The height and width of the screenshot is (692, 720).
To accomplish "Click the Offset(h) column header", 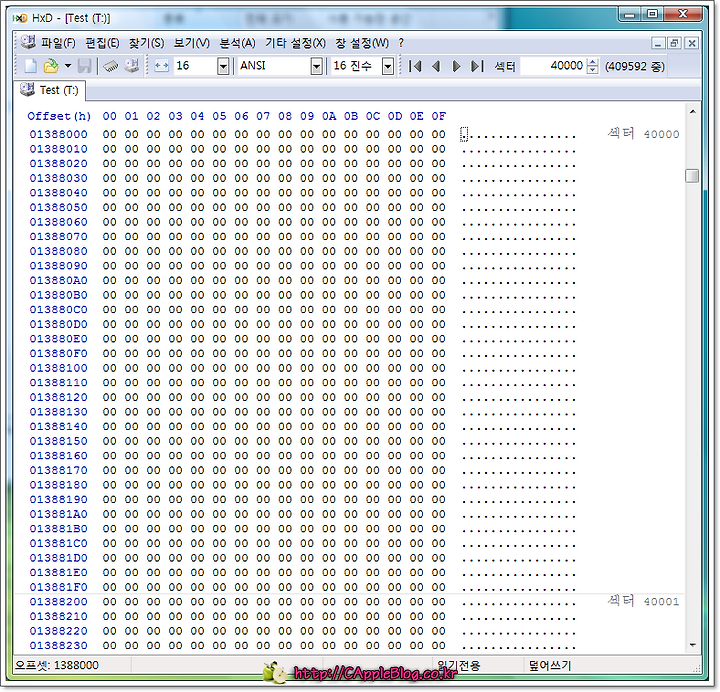I will click(x=59, y=116).
